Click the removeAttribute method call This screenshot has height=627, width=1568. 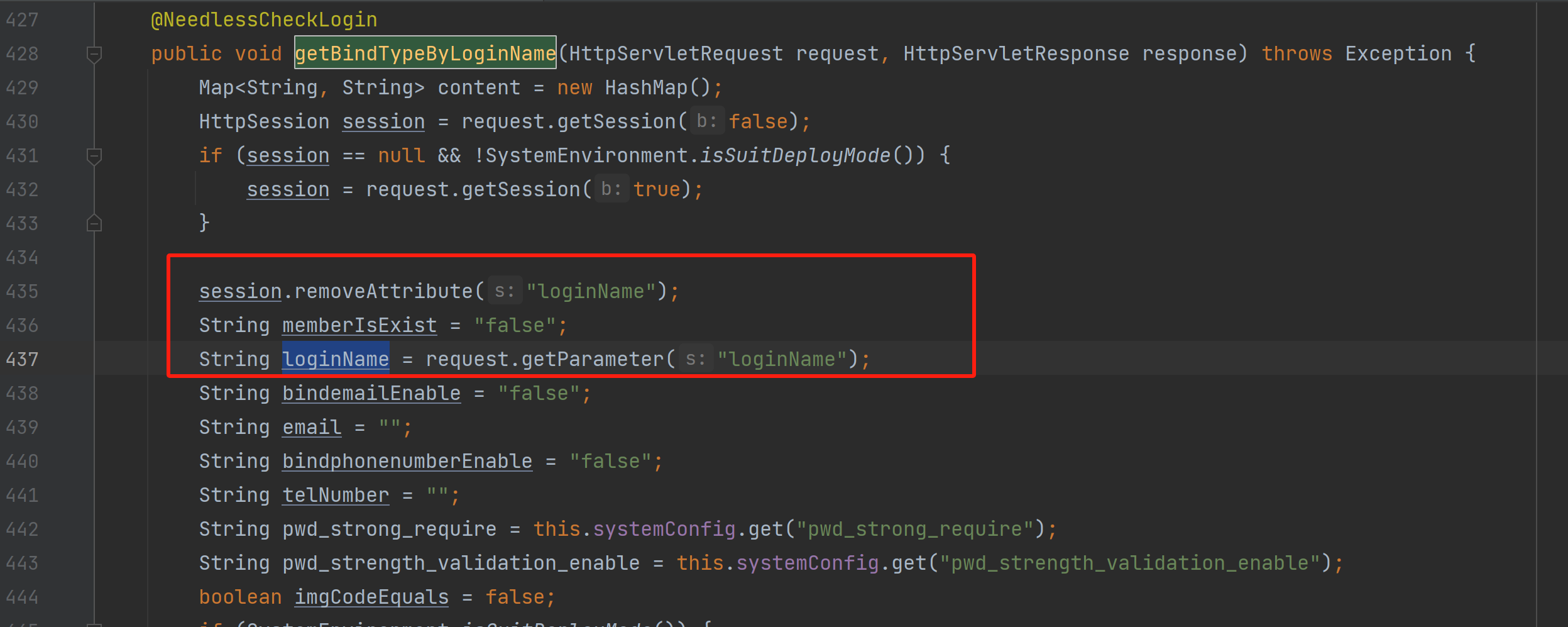point(383,291)
